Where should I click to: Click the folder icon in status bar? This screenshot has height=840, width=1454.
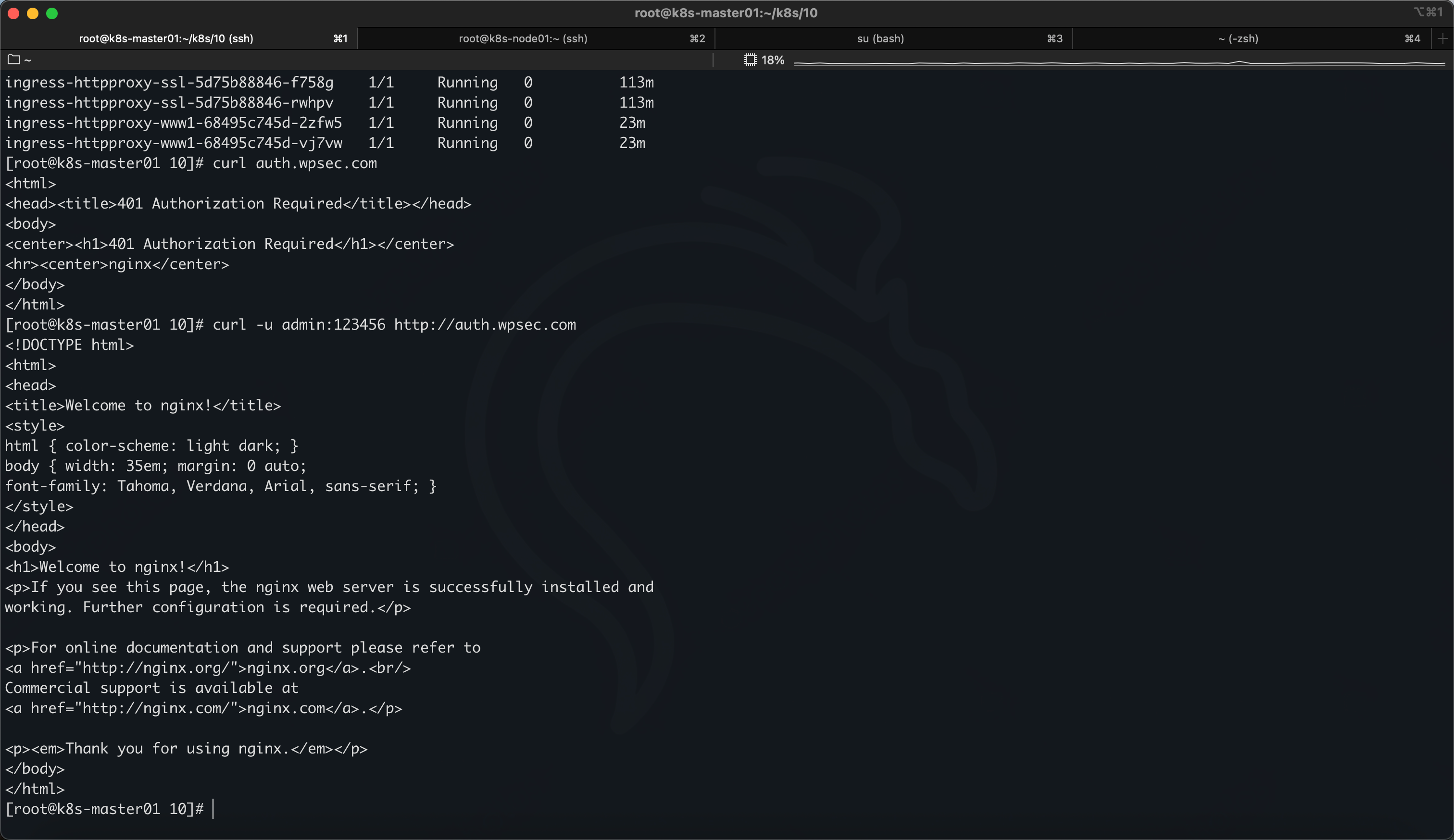click(x=14, y=60)
